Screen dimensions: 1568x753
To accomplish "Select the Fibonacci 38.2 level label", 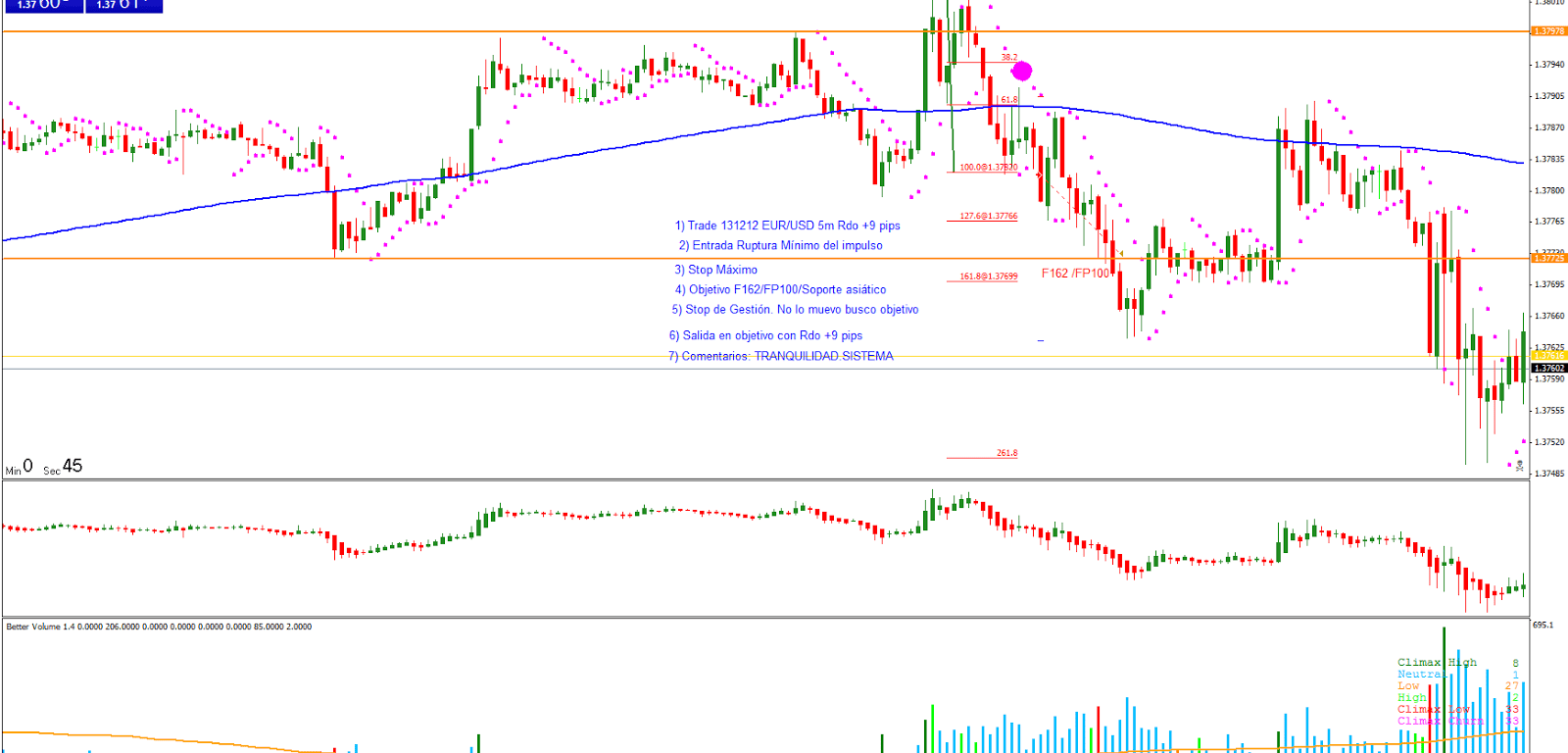I will point(1008,58).
